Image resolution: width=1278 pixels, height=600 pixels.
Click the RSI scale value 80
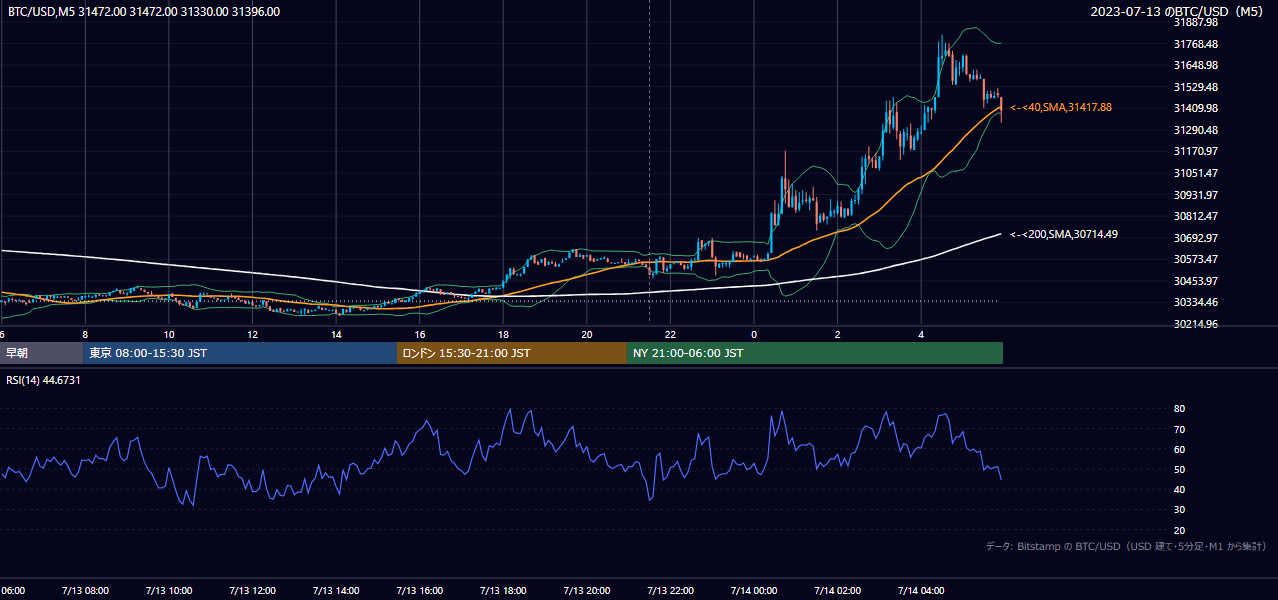coord(1179,409)
